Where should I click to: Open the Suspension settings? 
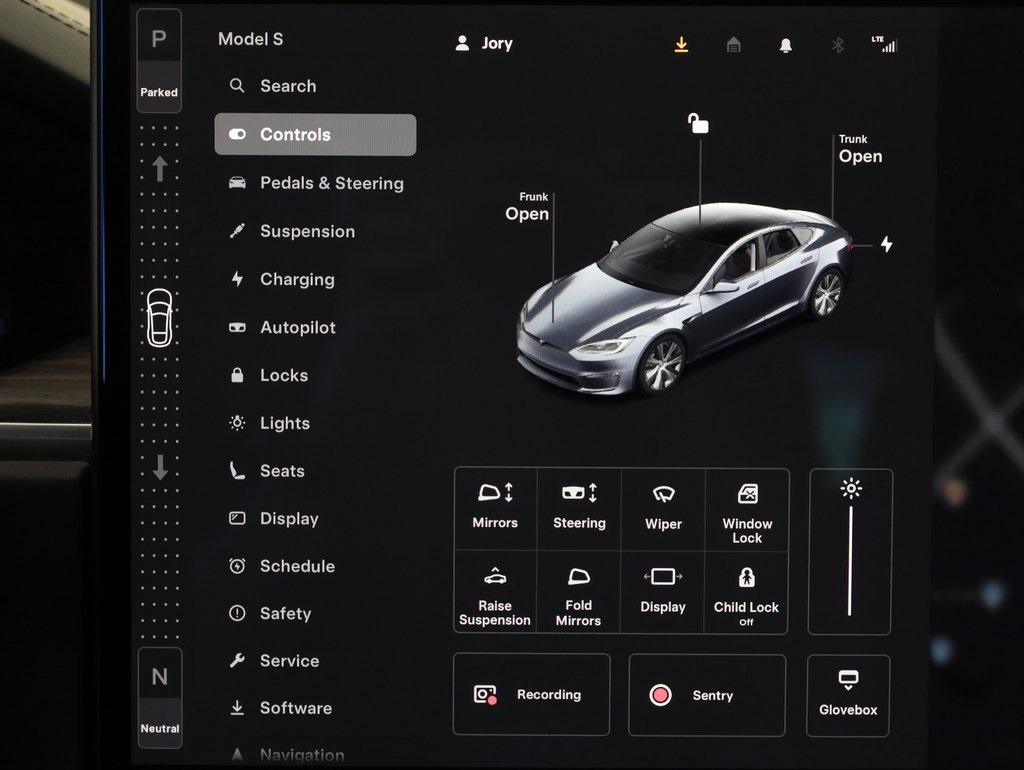click(291, 231)
